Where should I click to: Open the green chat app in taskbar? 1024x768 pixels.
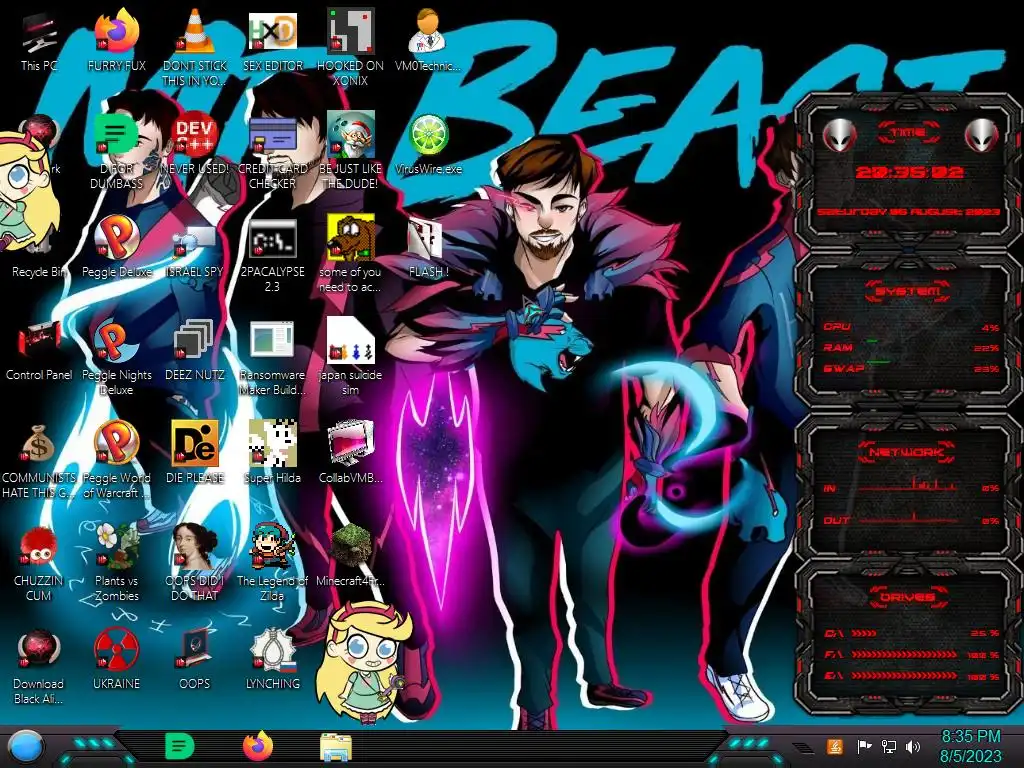coord(179,747)
